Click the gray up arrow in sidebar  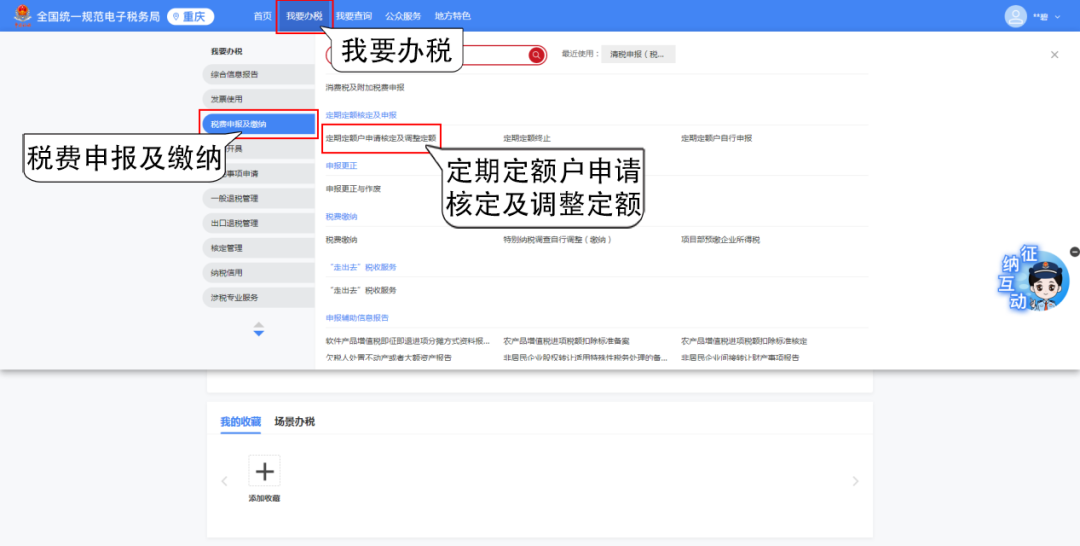pyautogui.click(x=258, y=324)
